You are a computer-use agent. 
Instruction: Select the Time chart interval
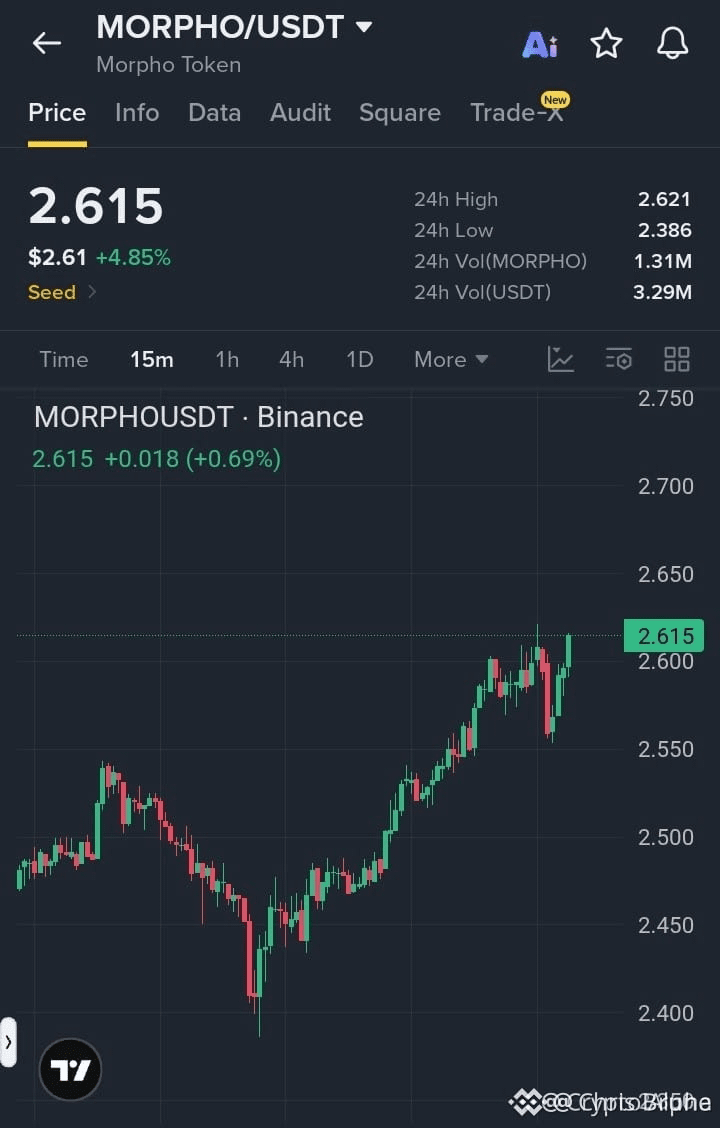[x=64, y=359]
